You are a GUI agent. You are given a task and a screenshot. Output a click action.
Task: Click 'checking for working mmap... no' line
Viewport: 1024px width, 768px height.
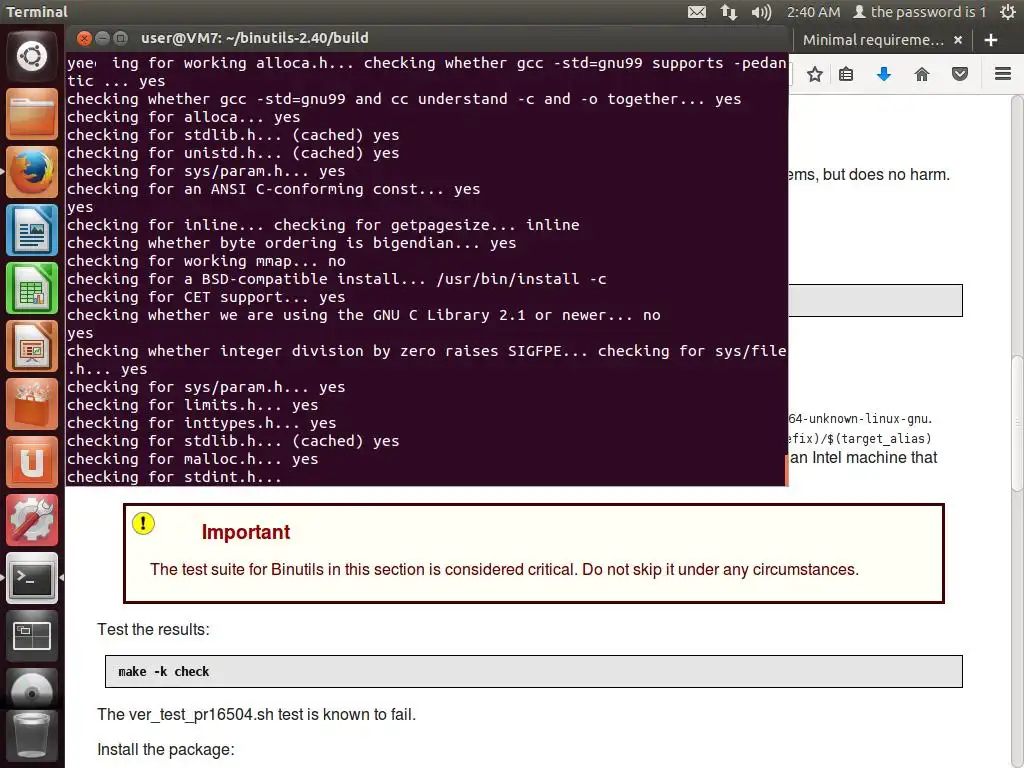pyautogui.click(x=206, y=261)
